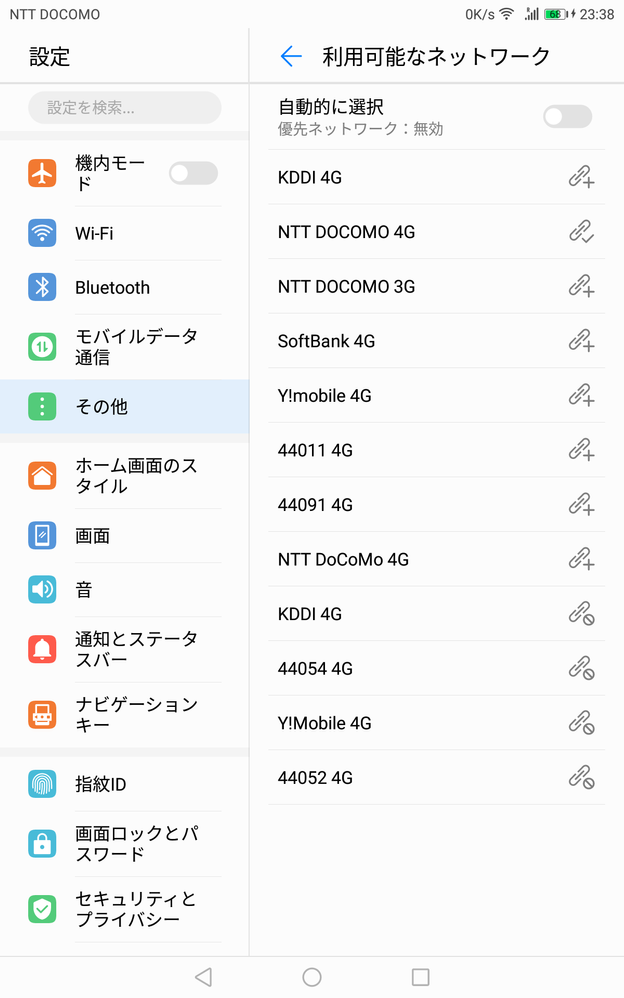This screenshot has width=624, height=998.
Task: Tap the Wi-Fi indicator in the status bar
Action: (507, 14)
